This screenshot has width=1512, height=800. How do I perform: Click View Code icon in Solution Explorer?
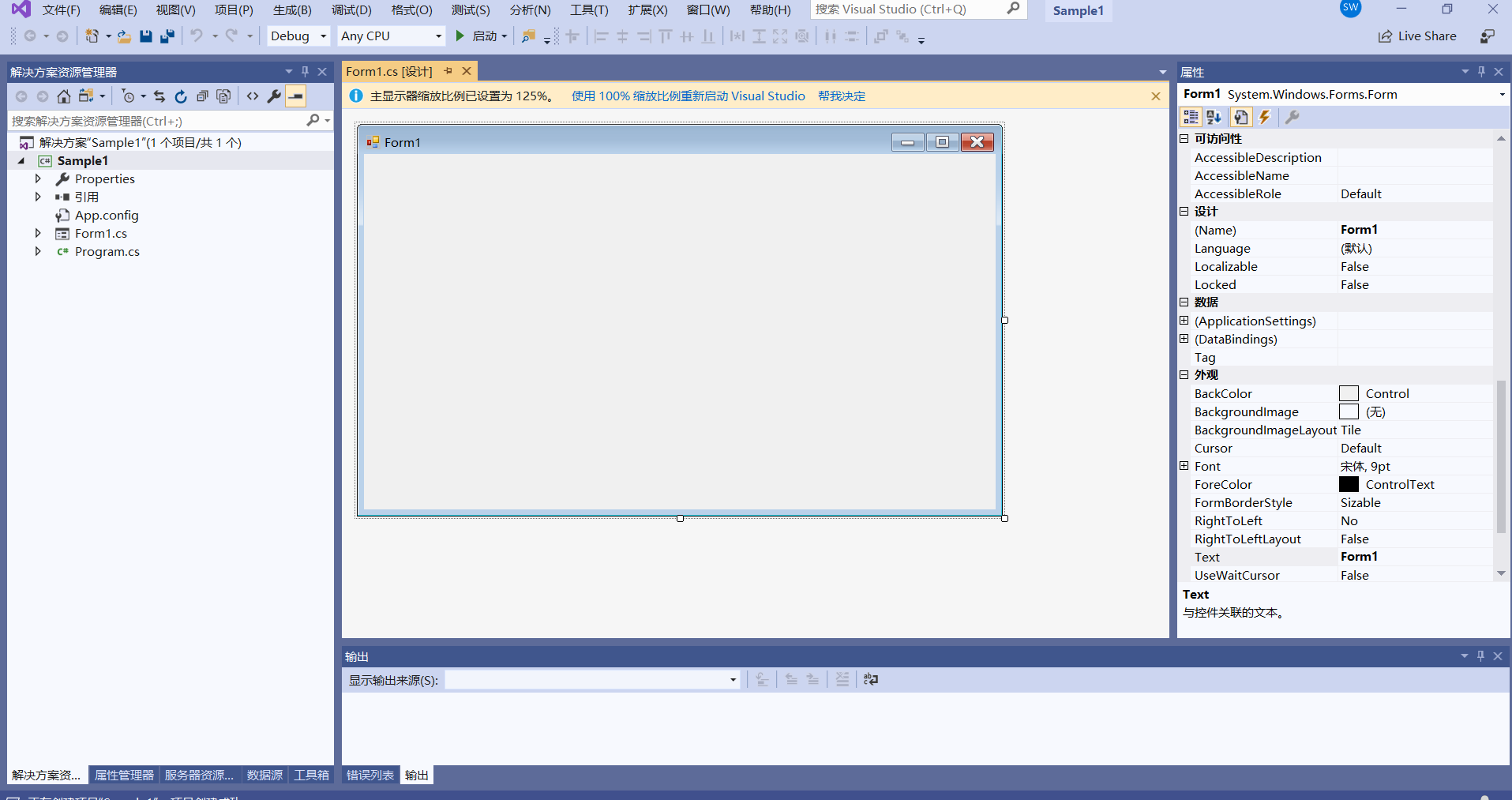click(x=253, y=96)
